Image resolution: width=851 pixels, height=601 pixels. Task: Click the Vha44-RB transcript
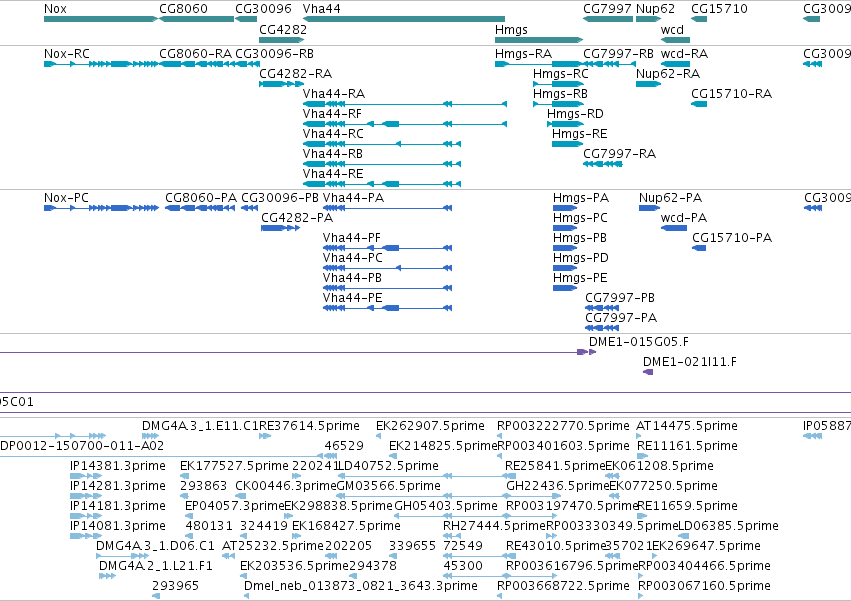(382, 164)
